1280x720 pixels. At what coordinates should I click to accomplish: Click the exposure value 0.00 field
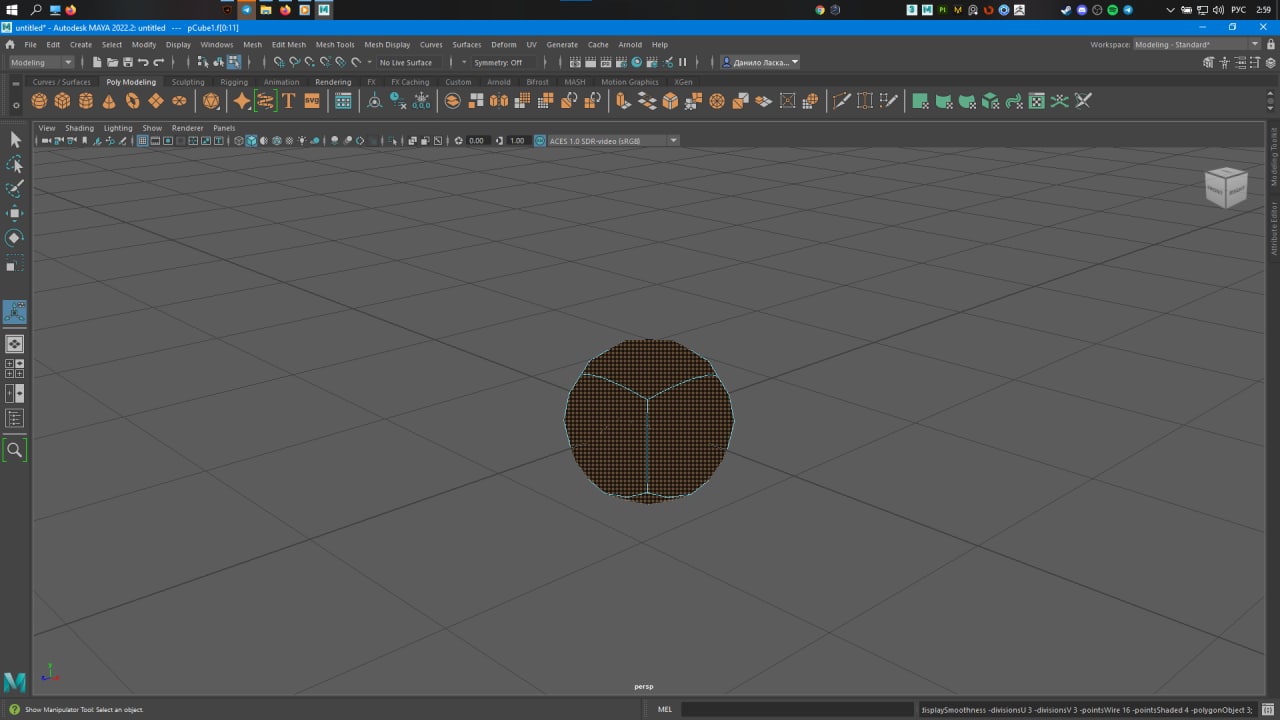(x=477, y=141)
